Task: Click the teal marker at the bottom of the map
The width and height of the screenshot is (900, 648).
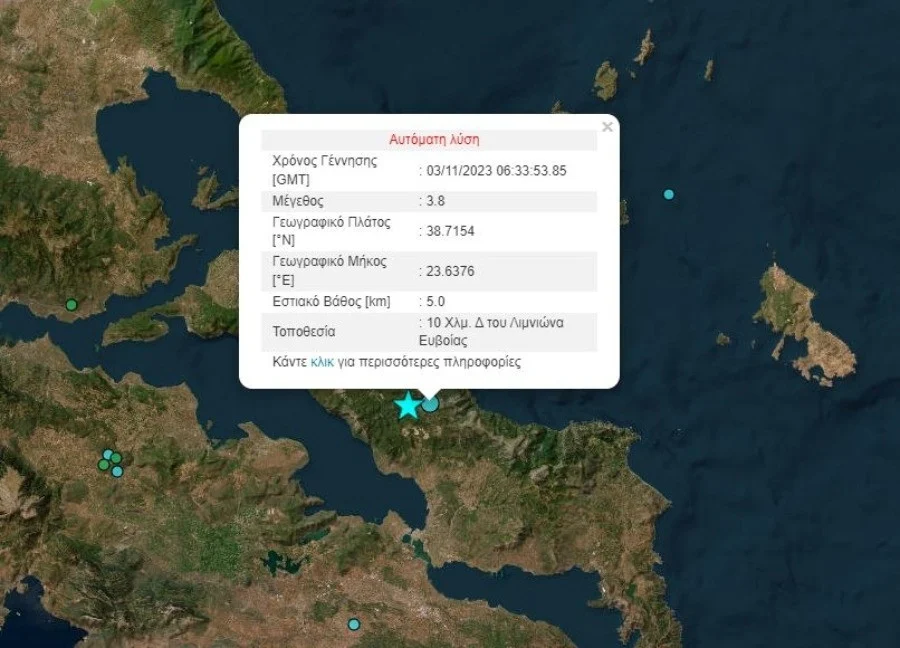Action: coord(353,624)
